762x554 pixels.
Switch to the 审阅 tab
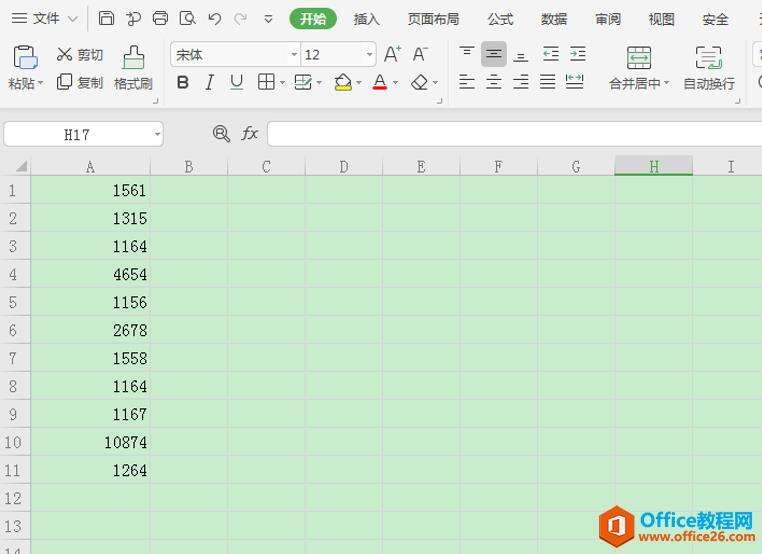pos(608,19)
